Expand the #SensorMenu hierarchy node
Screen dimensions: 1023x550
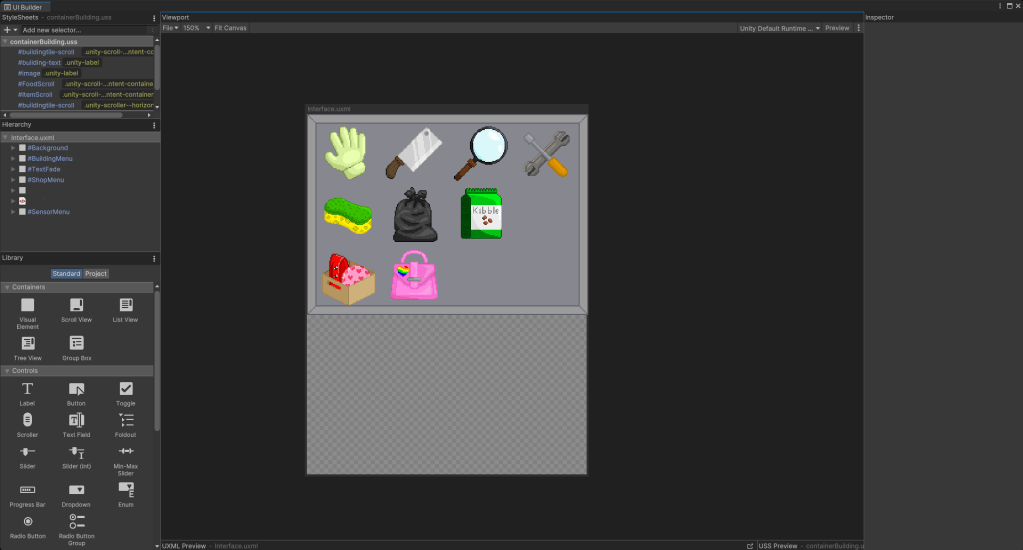[x=13, y=212]
